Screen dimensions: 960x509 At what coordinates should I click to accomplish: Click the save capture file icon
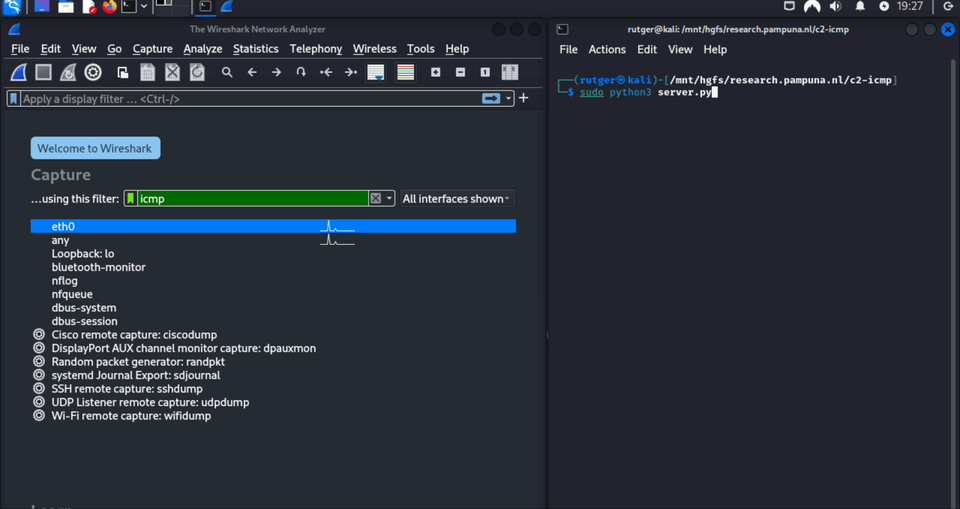(148, 72)
